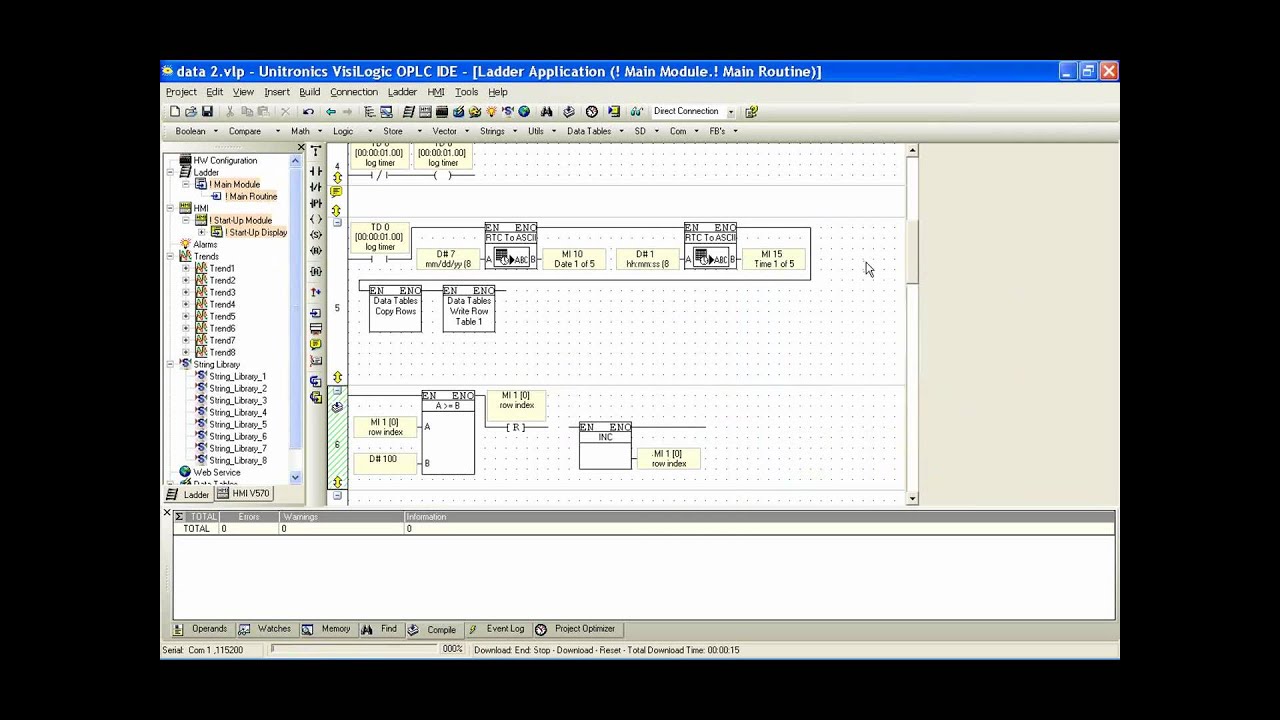Click the New project icon
Screen dimensions: 1280x720
tap(175, 111)
